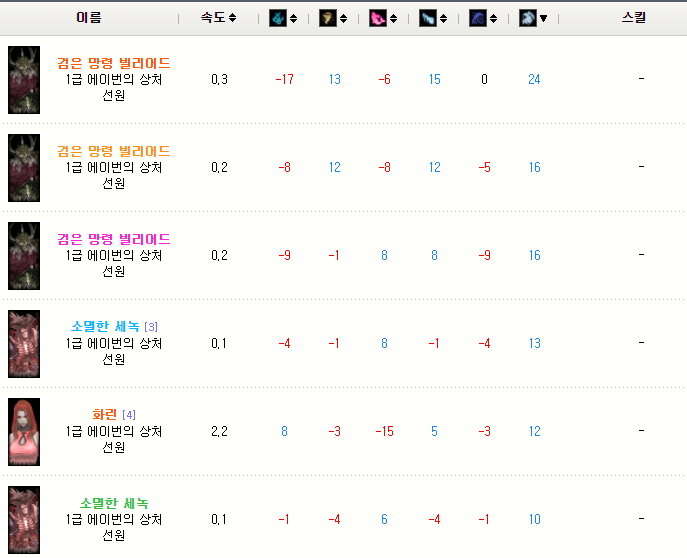The width and height of the screenshot is (687, 558).
Task: Toggle sort arrows beside the pink icon
Action: point(393,18)
